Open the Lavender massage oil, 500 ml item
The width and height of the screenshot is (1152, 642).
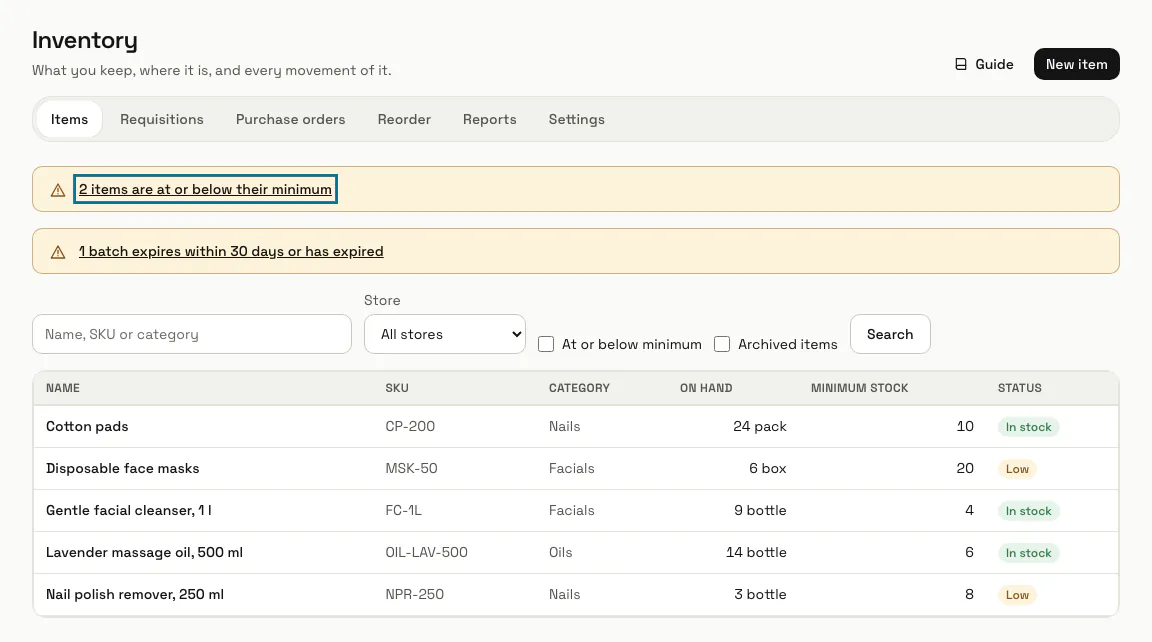coord(144,552)
